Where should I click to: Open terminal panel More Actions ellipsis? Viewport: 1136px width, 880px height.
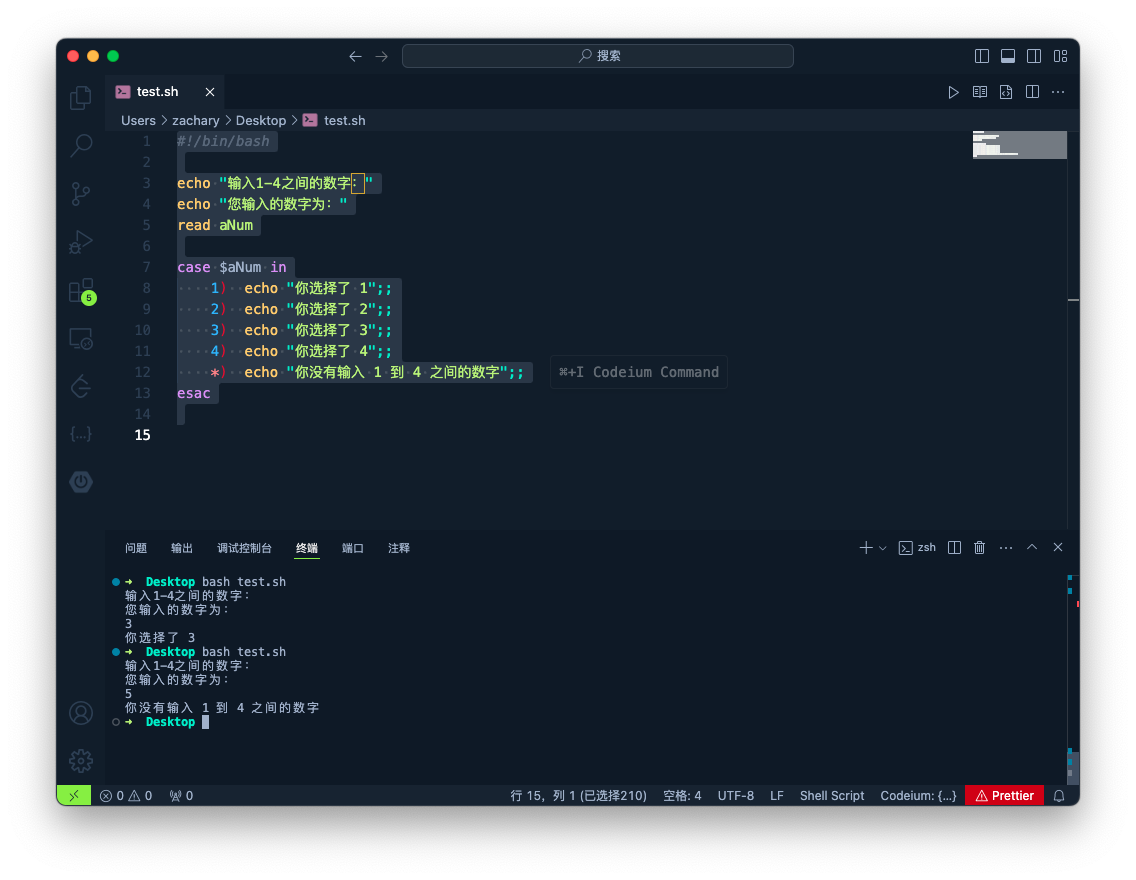pos(1006,548)
